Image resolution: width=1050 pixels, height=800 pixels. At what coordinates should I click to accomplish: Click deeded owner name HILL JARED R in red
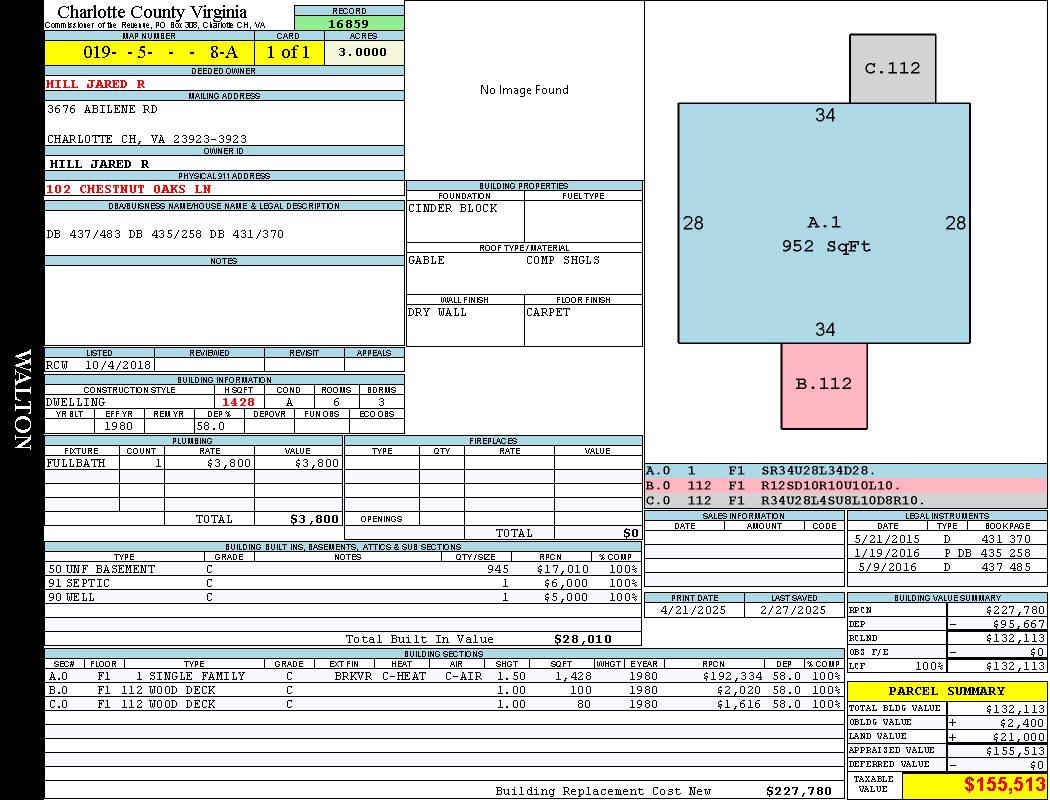[x=96, y=84]
